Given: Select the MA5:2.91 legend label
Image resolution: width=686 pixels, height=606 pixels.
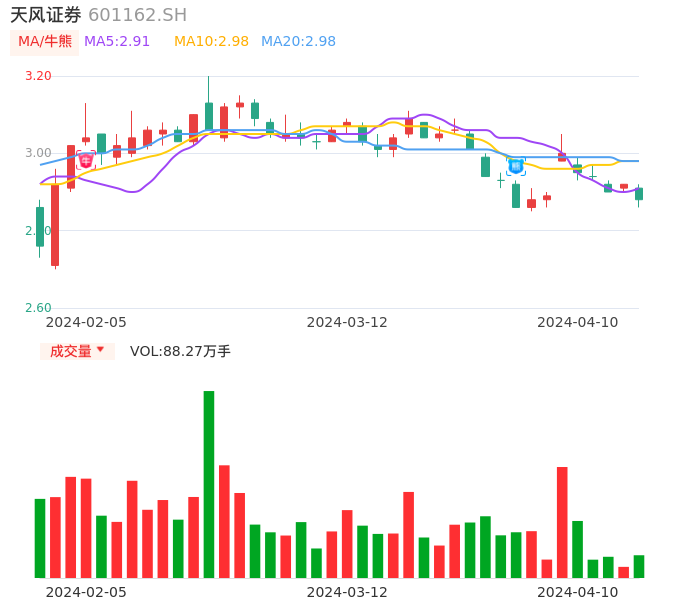Looking at the screenshot, I should [x=117, y=42].
